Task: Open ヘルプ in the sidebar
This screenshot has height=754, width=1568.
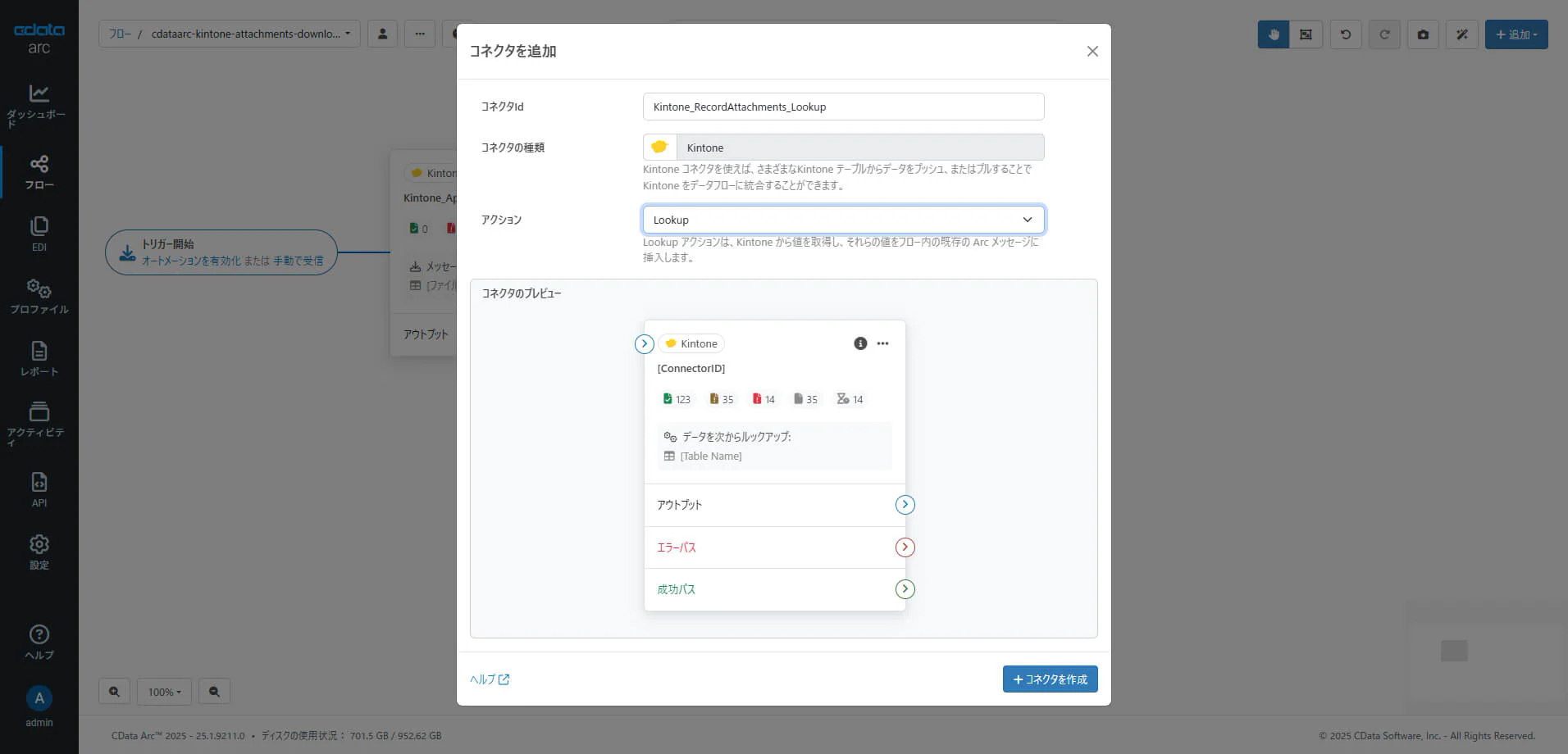Action: [39, 642]
